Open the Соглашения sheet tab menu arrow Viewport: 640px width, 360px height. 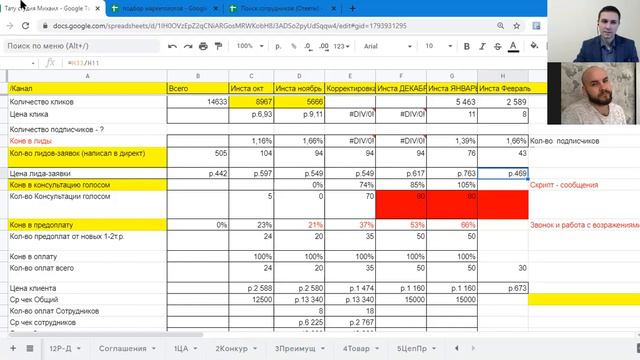pos(154,348)
